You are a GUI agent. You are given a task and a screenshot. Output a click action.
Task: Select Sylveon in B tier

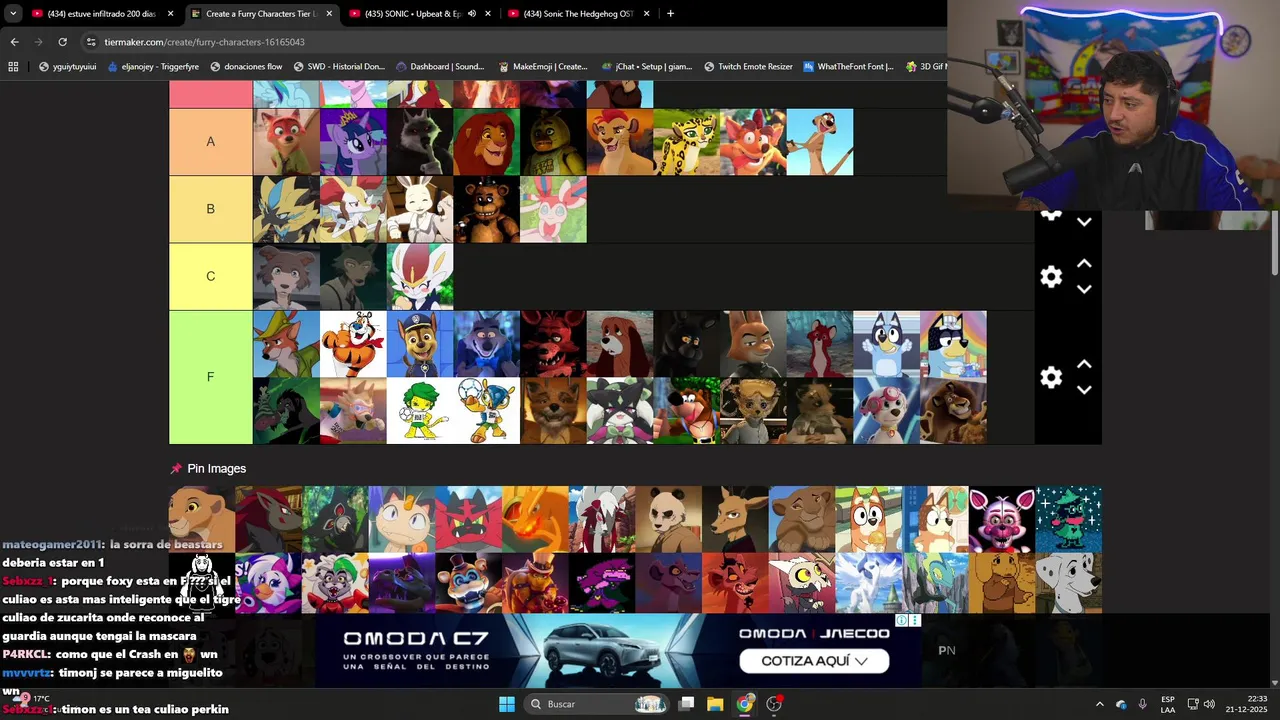pyautogui.click(x=553, y=209)
